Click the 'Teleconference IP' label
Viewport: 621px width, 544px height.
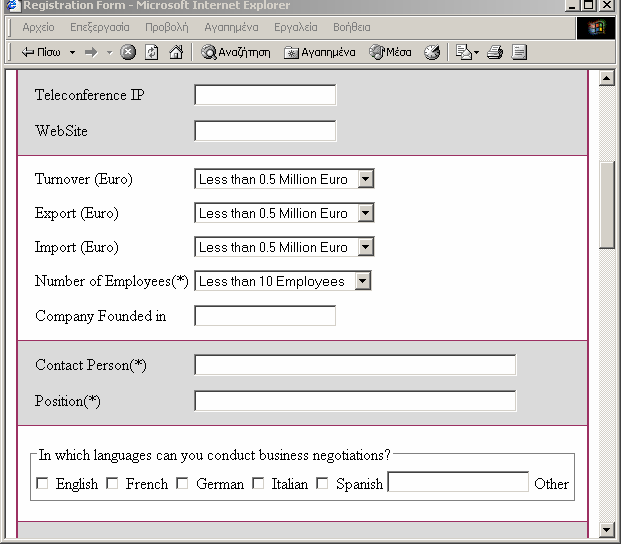click(x=90, y=95)
